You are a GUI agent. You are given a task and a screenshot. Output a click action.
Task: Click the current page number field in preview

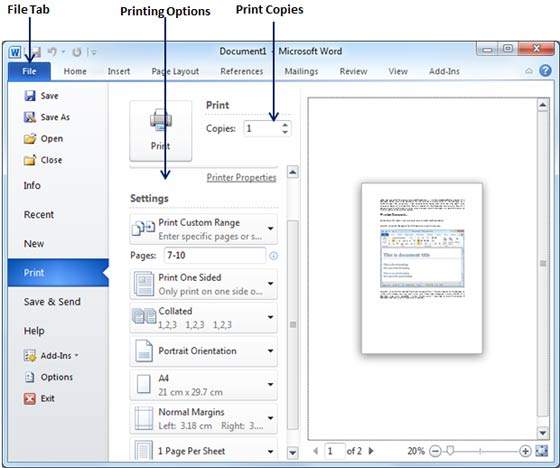(x=335, y=451)
